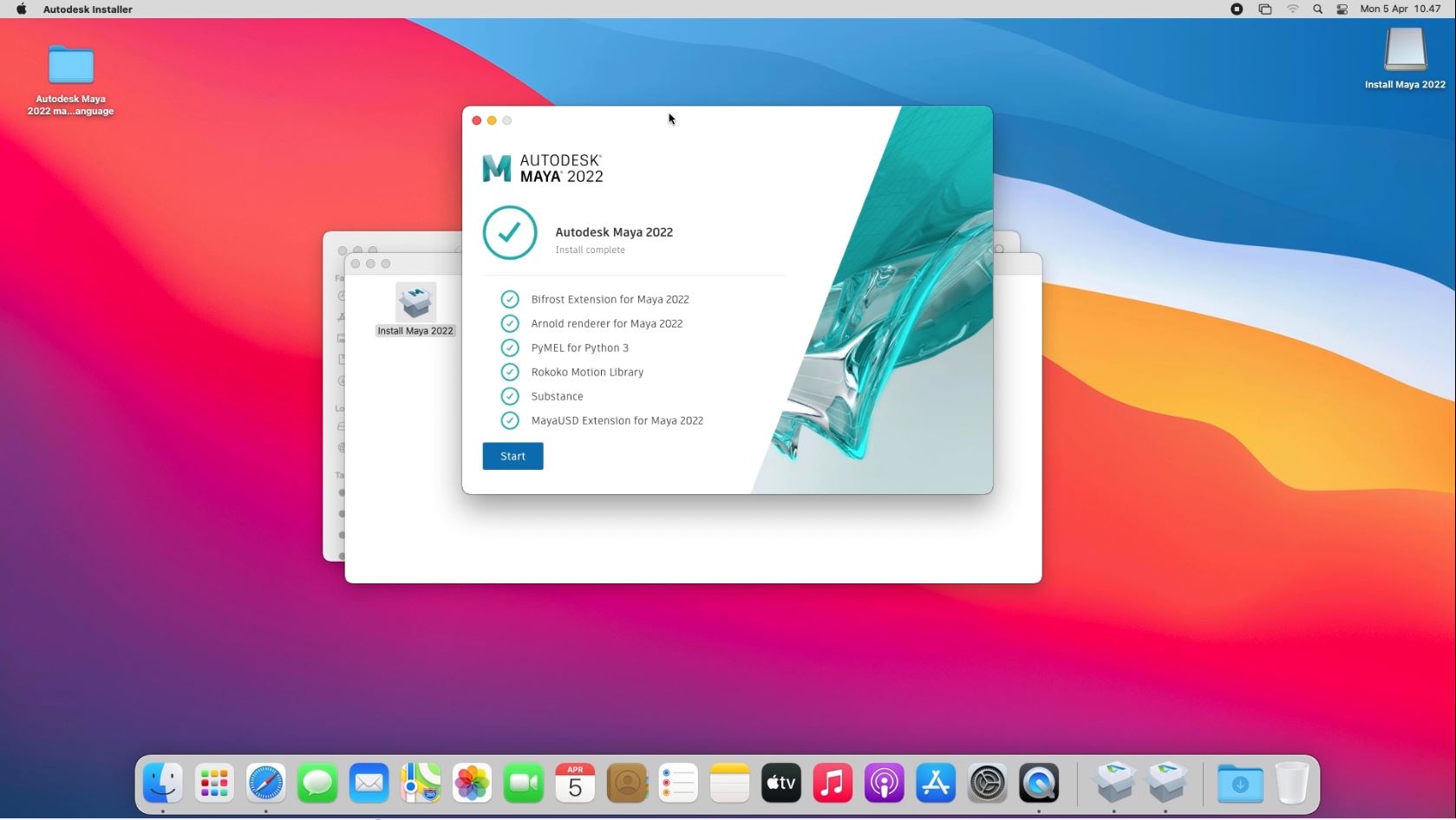Viewport: 1456px width, 820px height.
Task: Click the Autodesk Maya 2022 logo in installer
Action: [543, 168]
